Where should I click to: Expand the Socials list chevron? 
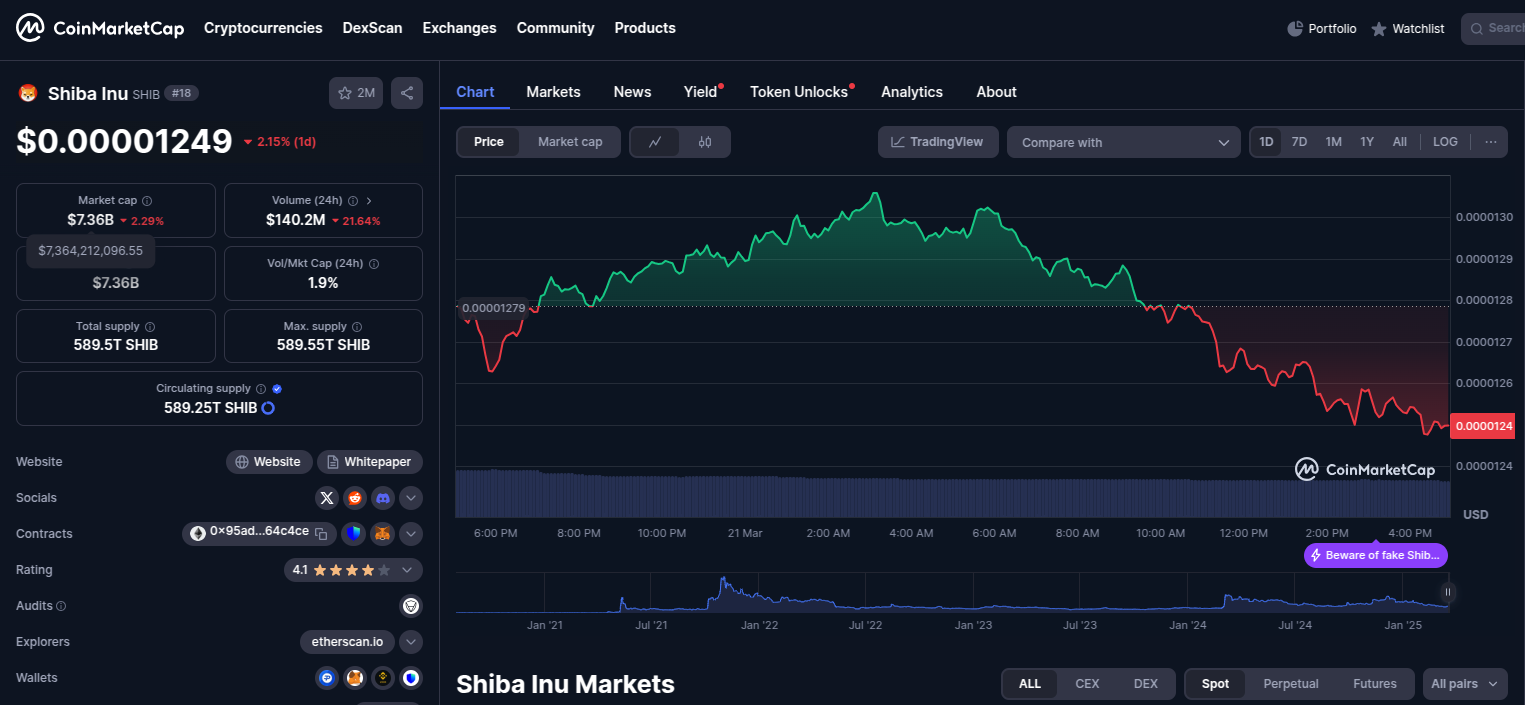[x=411, y=498]
